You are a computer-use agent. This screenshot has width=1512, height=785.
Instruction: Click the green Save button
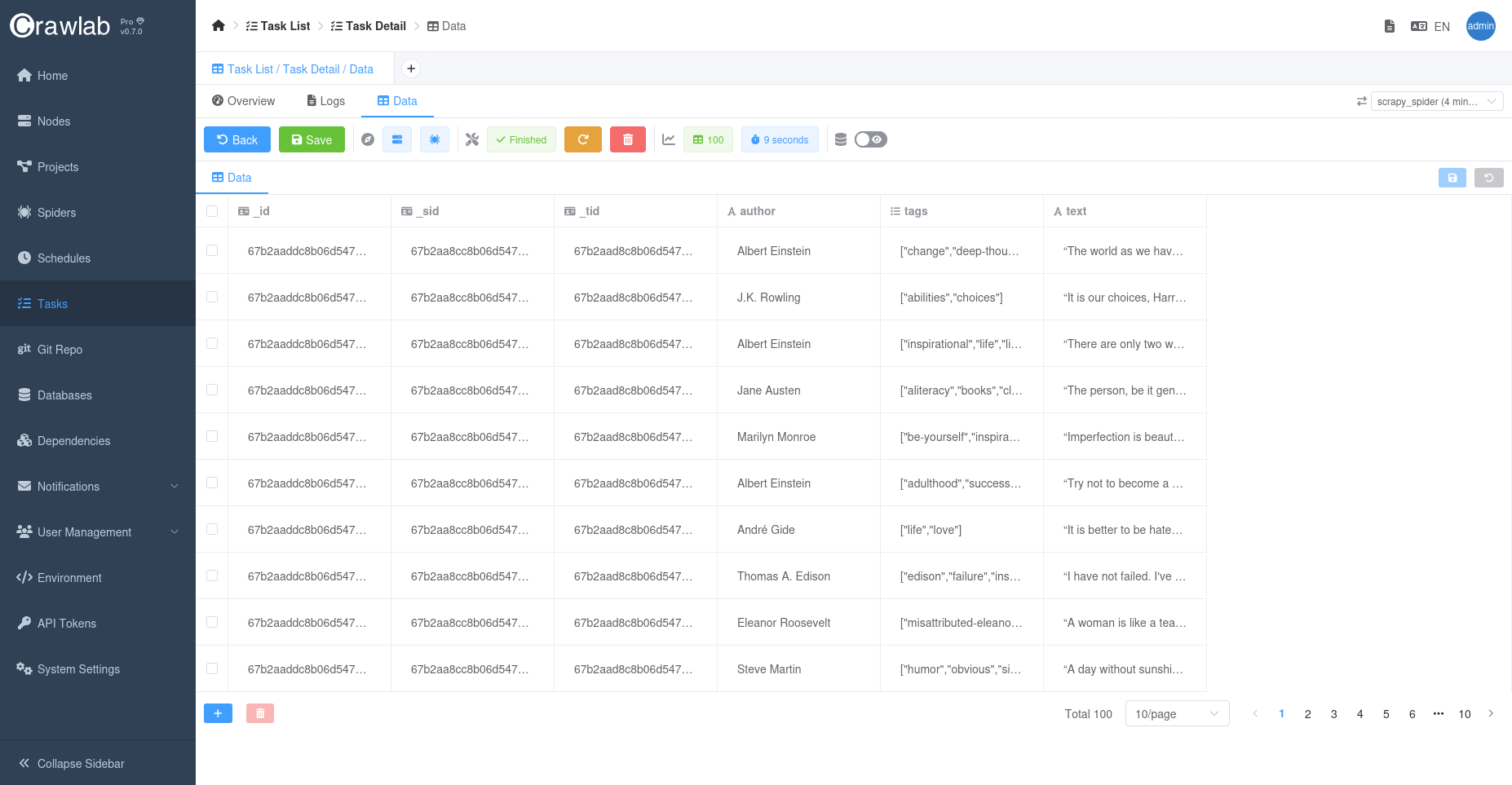click(x=312, y=139)
